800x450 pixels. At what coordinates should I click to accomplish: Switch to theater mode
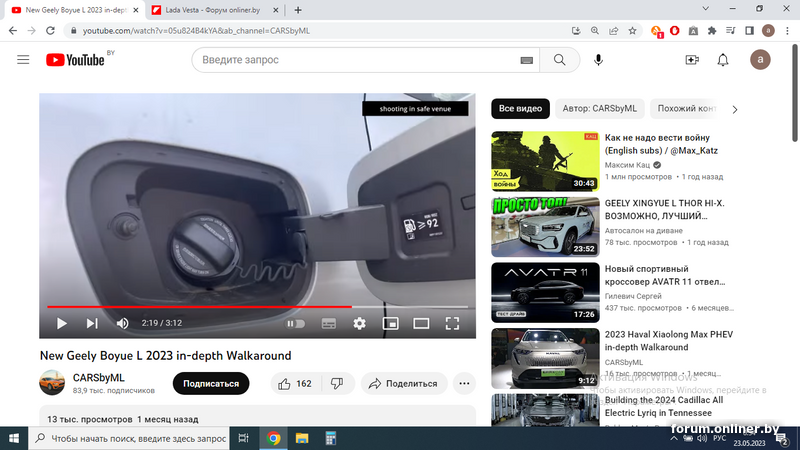[421, 323]
